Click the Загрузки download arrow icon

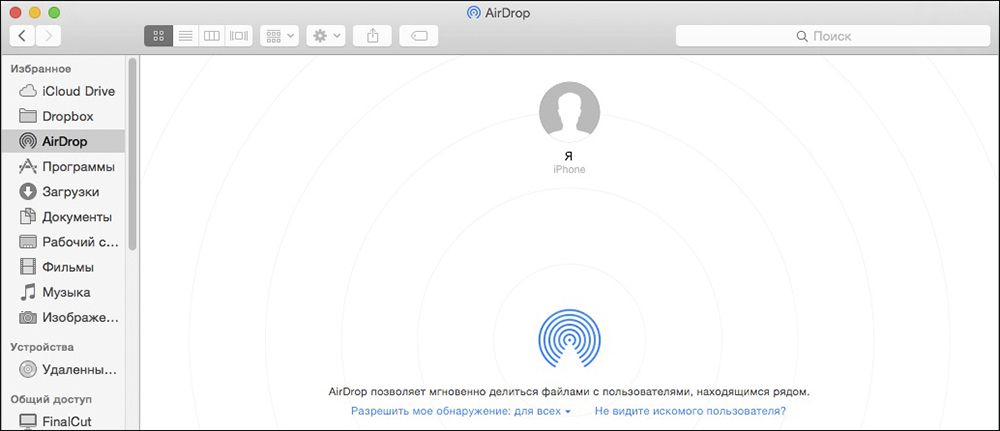28,191
